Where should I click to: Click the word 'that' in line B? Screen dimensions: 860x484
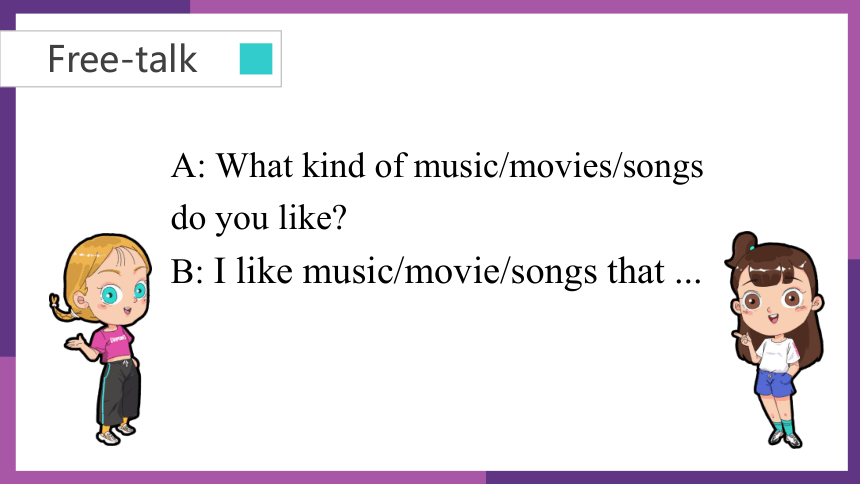pyautogui.click(x=636, y=271)
